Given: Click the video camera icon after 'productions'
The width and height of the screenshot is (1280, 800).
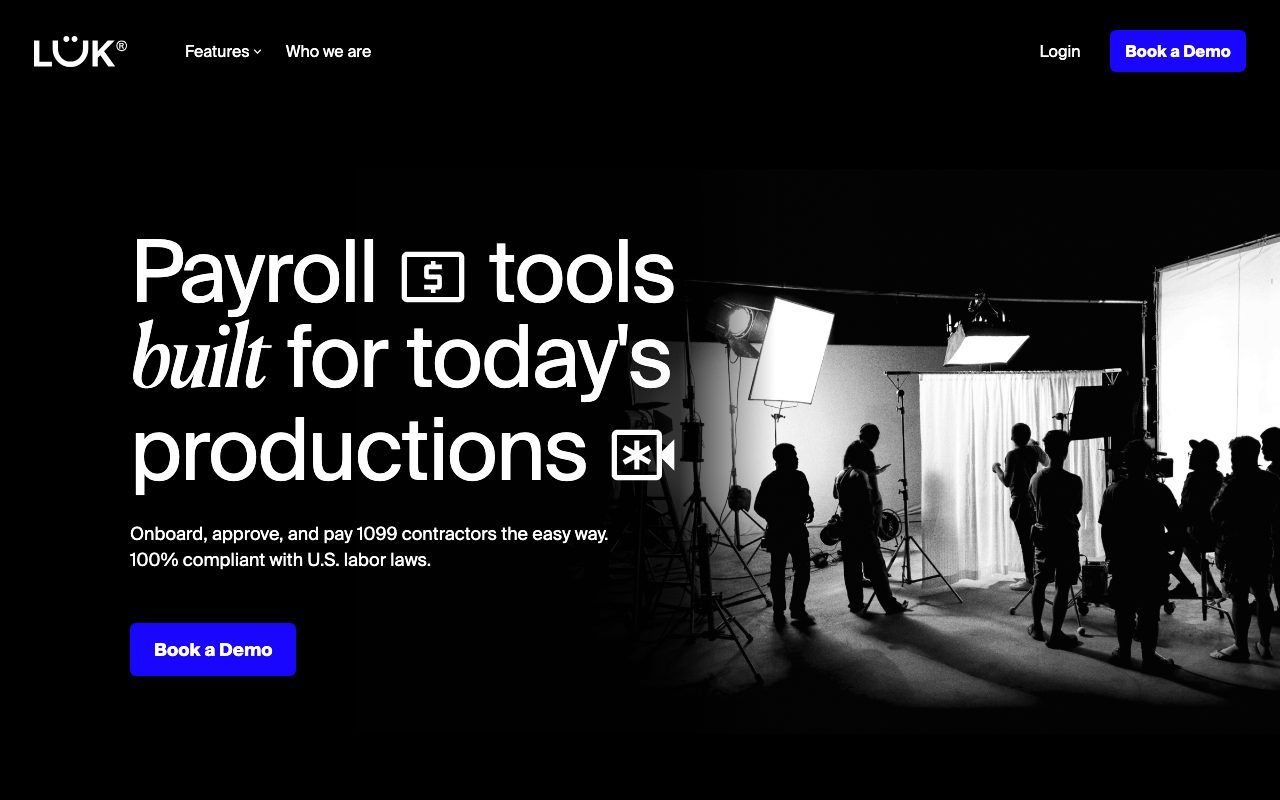Looking at the screenshot, I should (x=643, y=456).
